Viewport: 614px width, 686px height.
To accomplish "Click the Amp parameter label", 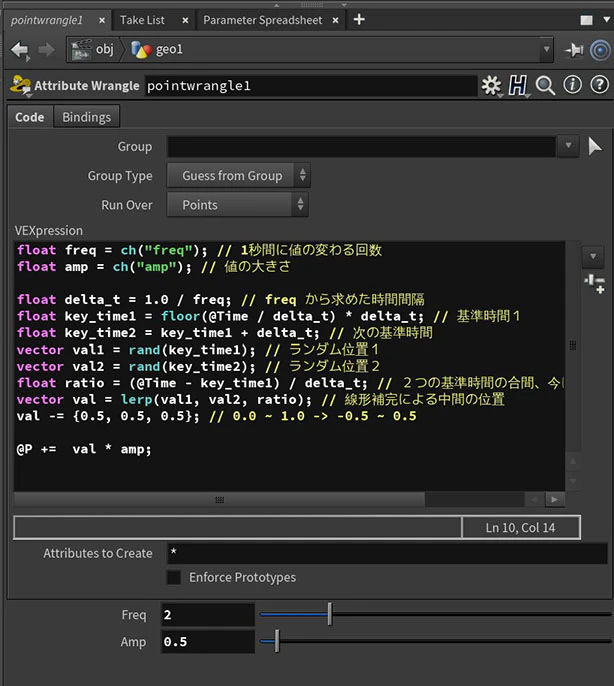I will click(x=133, y=642).
